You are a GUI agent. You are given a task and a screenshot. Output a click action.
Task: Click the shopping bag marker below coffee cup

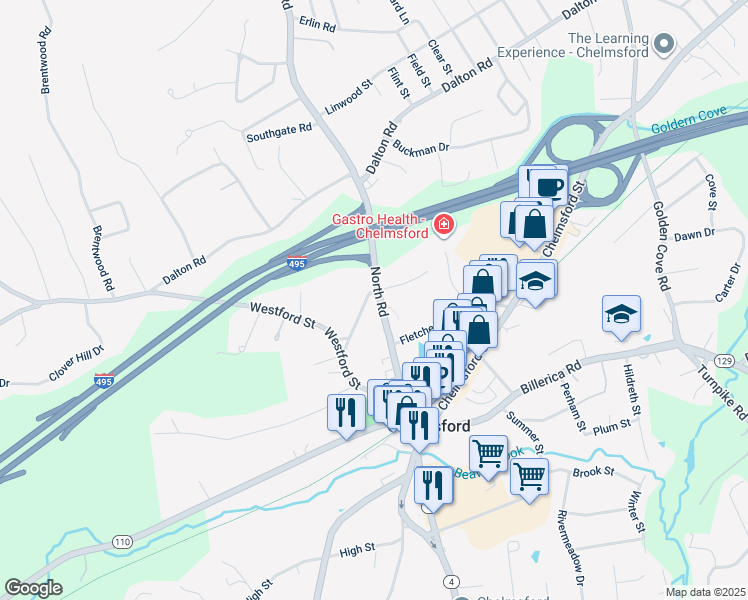click(x=534, y=224)
